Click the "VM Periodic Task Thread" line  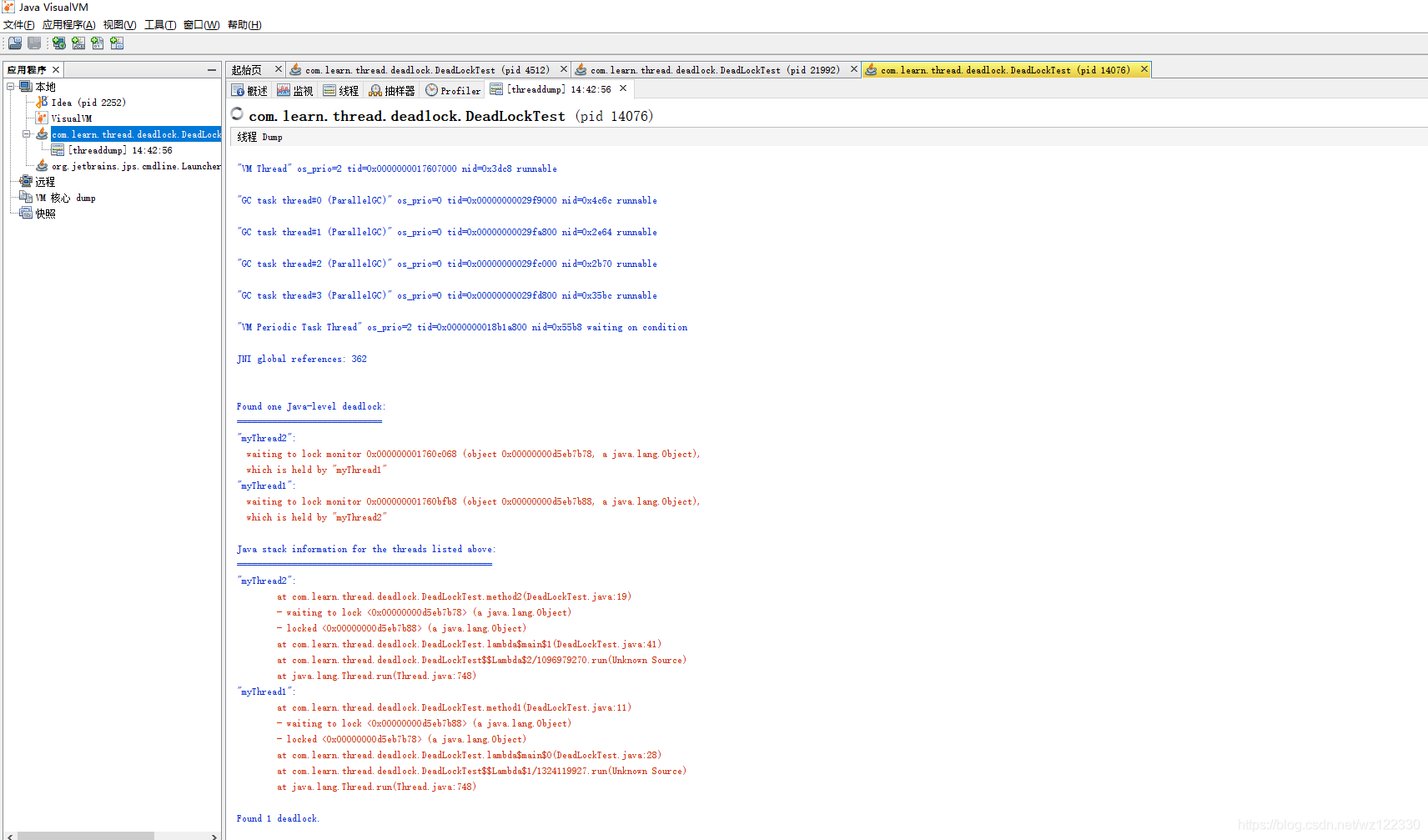[x=462, y=327]
